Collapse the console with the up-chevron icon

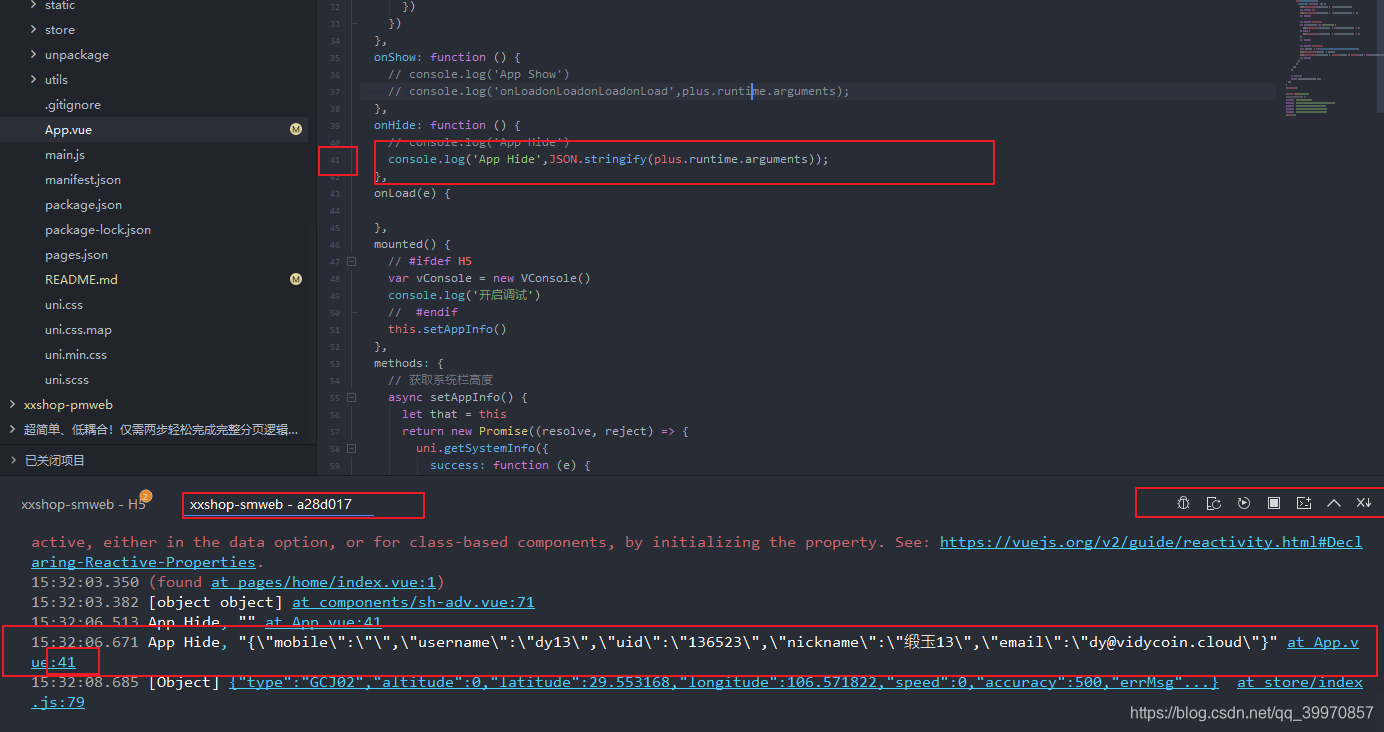tap(1334, 503)
